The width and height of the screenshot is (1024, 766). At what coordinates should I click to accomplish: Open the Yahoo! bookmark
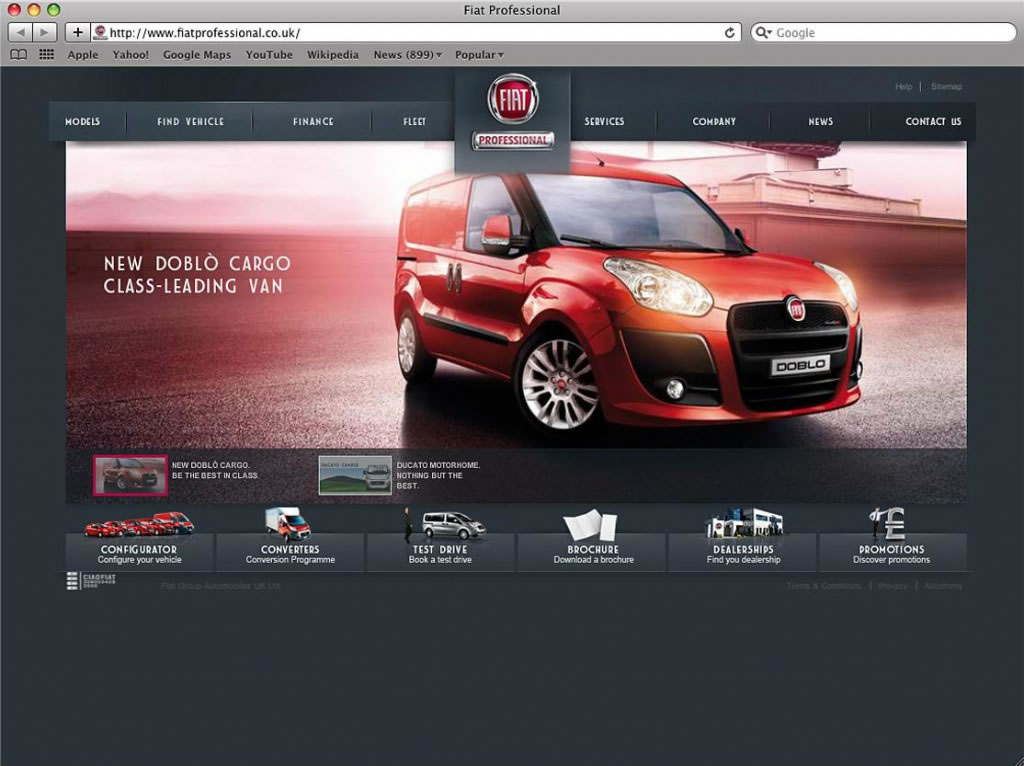pyautogui.click(x=131, y=55)
